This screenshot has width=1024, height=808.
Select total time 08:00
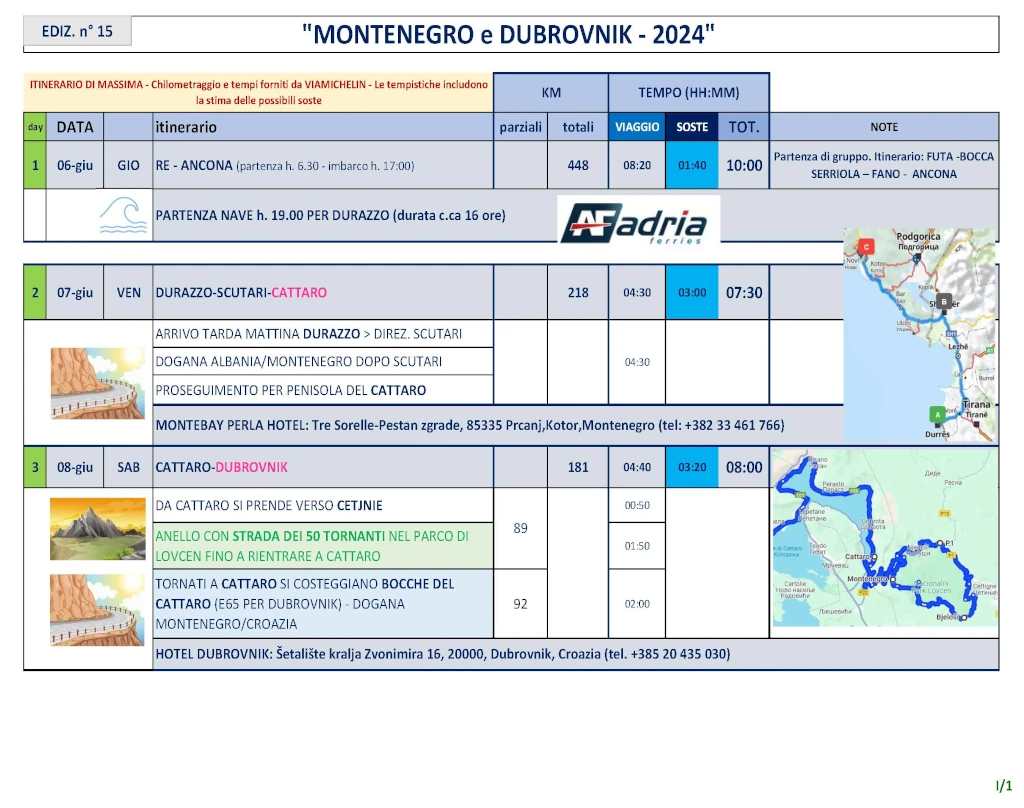[744, 467]
